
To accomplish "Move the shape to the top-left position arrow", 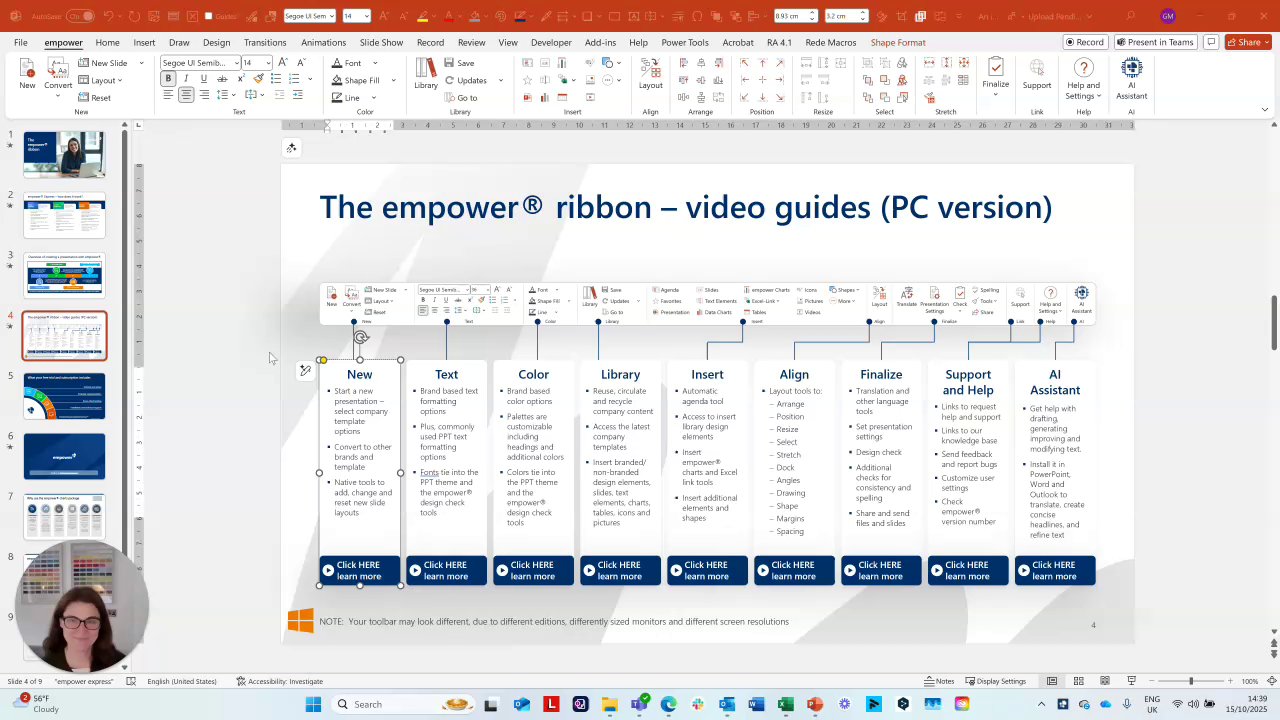I will (x=744, y=63).
